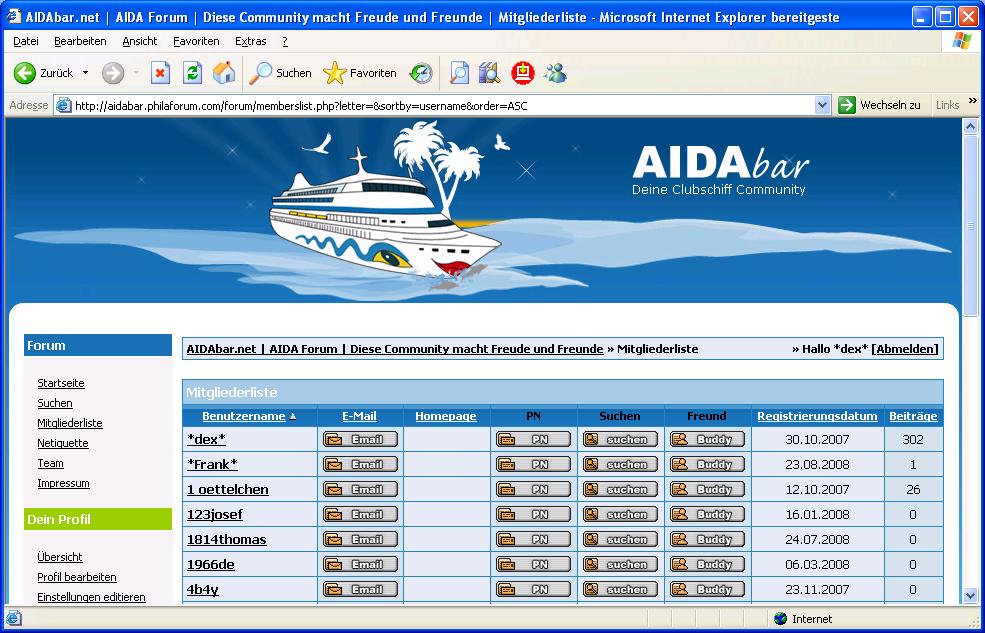Screen dimensions: 985x633
Task: Click the Abmelden logout link
Action: 906,349
